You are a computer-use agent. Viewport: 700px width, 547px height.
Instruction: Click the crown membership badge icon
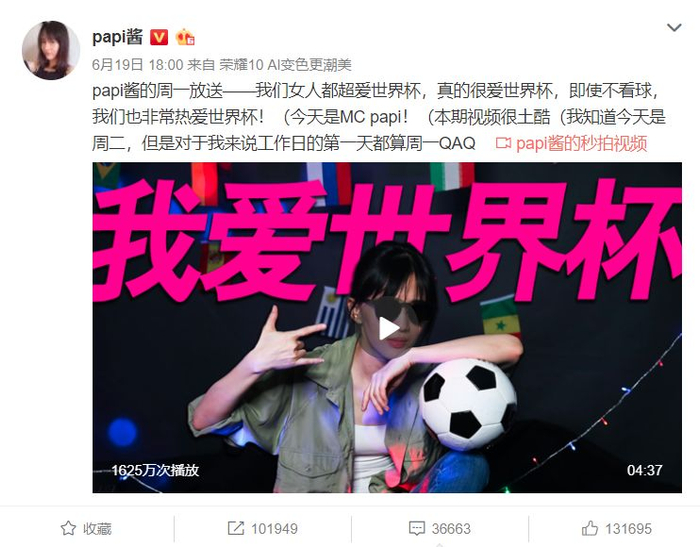tap(185, 37)
